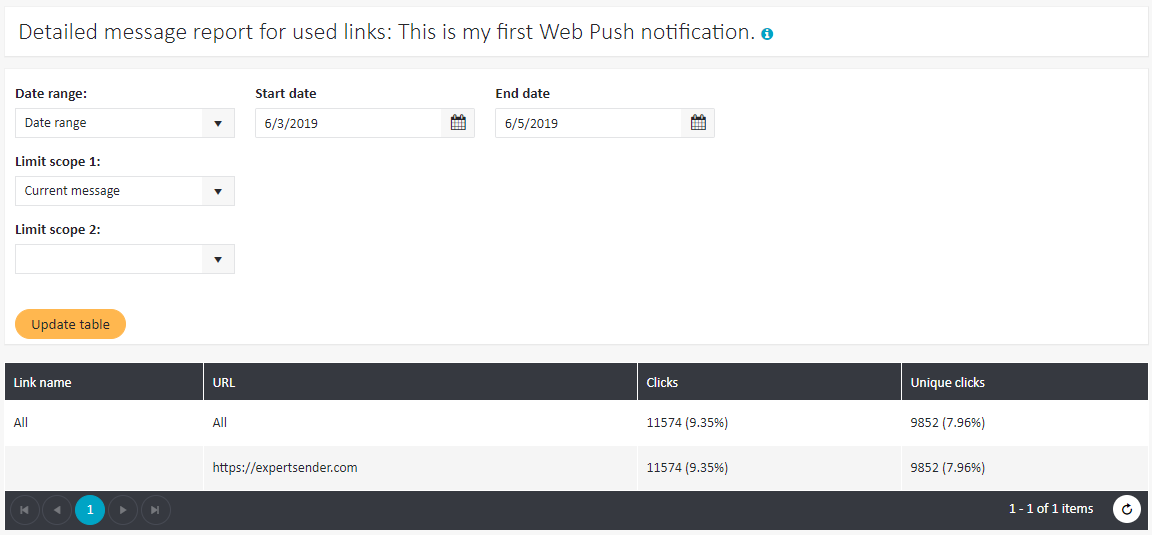Image resolution: width=1152 pixels, height=535 pixels.
Task: Sort by the Clicks column header
Action: coord(662,382)
